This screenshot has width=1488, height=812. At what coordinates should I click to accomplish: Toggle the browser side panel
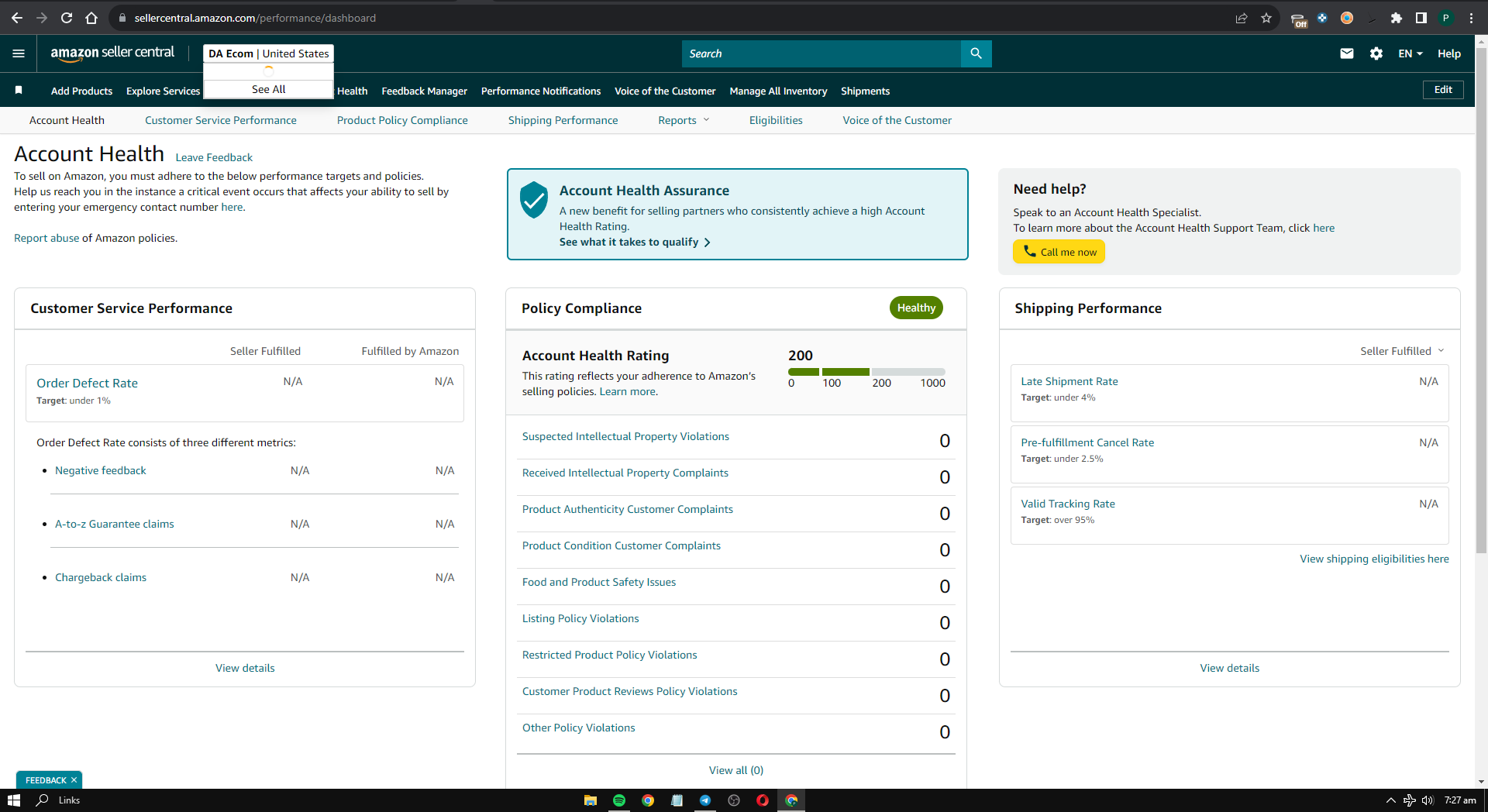[1421, 18]
